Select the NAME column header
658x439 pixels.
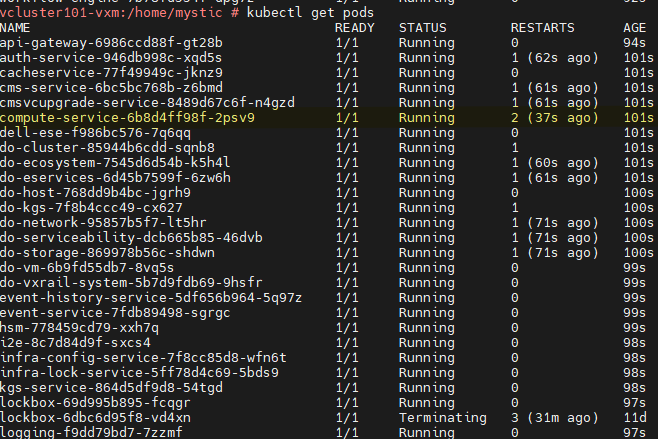pyautogui.click(x=15, y=28)
